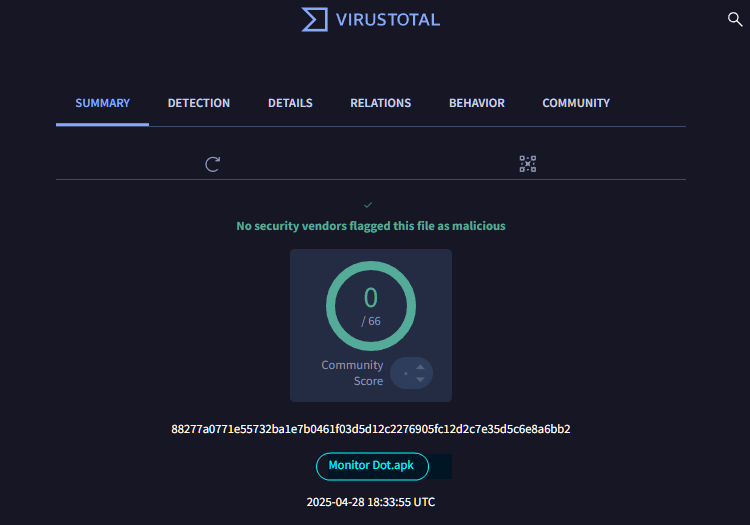Click the 0 / 66 detection score circle
The width and height of the screenshot is (750, 525).
[x=371, y=306]
